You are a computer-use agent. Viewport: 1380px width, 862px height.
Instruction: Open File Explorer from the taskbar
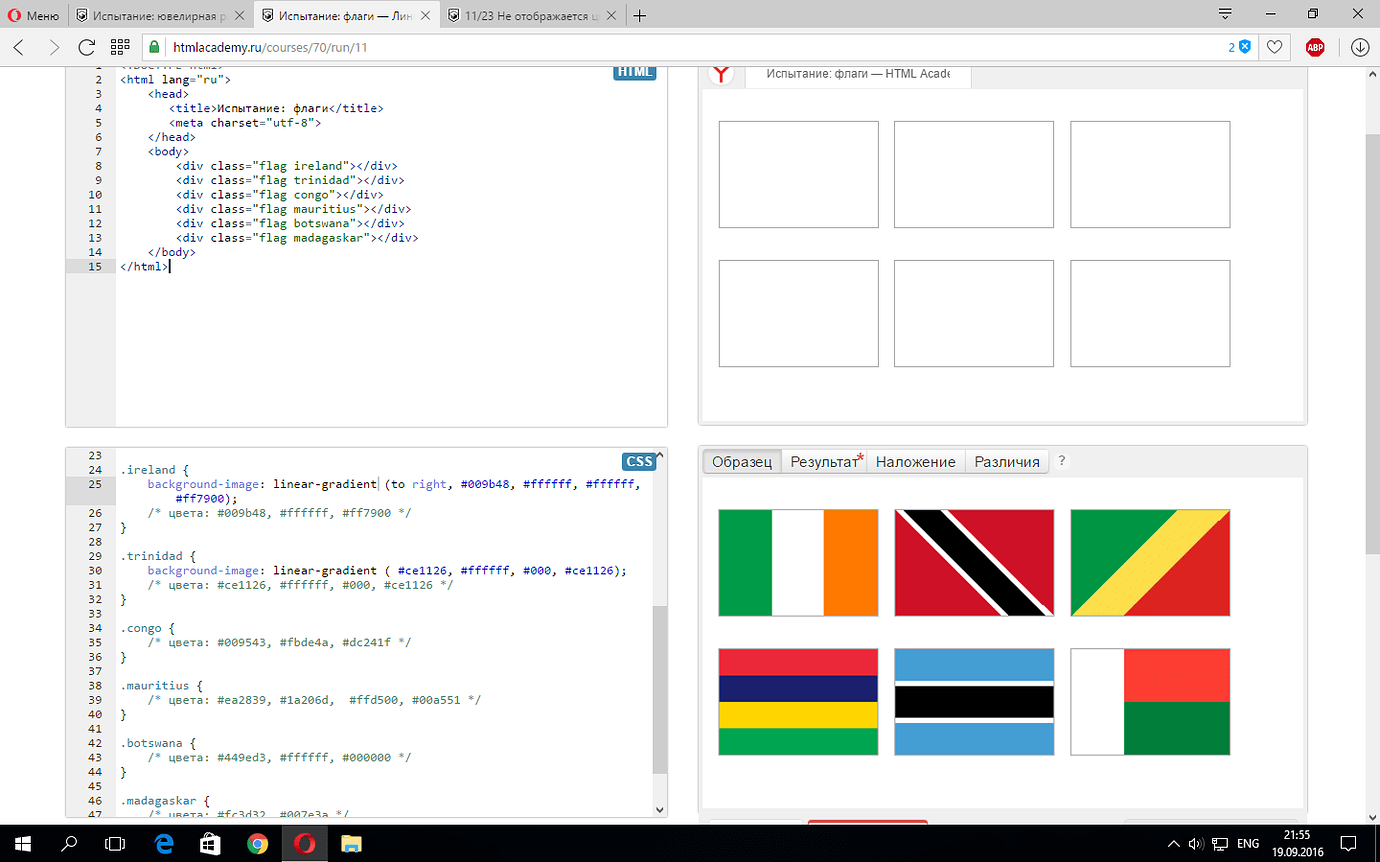coord(352,843)
